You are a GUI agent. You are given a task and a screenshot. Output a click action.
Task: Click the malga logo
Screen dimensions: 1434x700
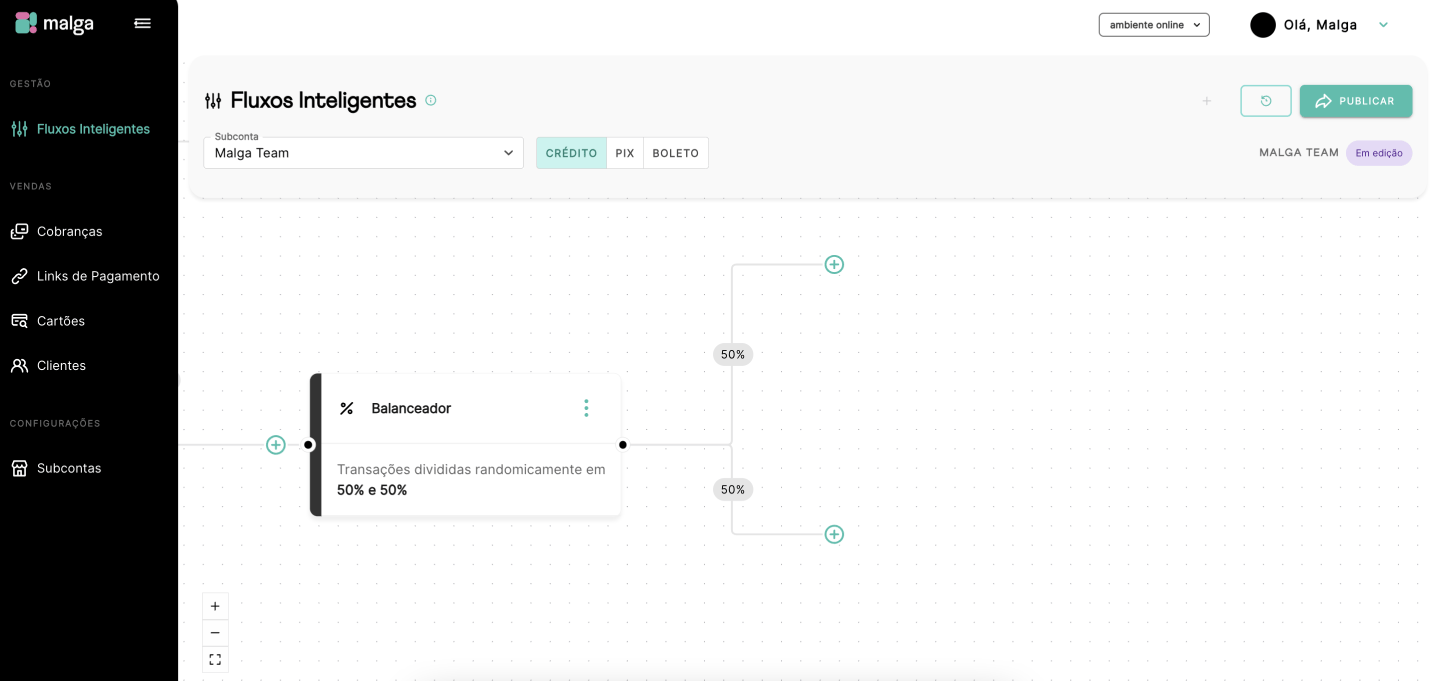(54, 23)
